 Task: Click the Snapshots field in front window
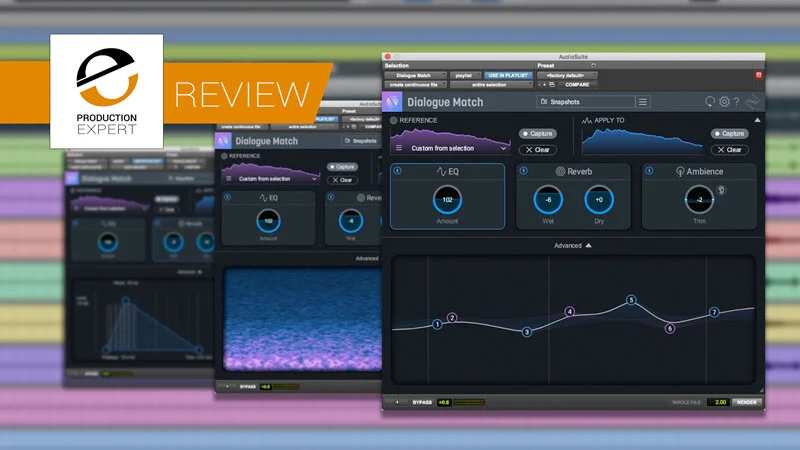pyautogui.click(x=586, y=102)
